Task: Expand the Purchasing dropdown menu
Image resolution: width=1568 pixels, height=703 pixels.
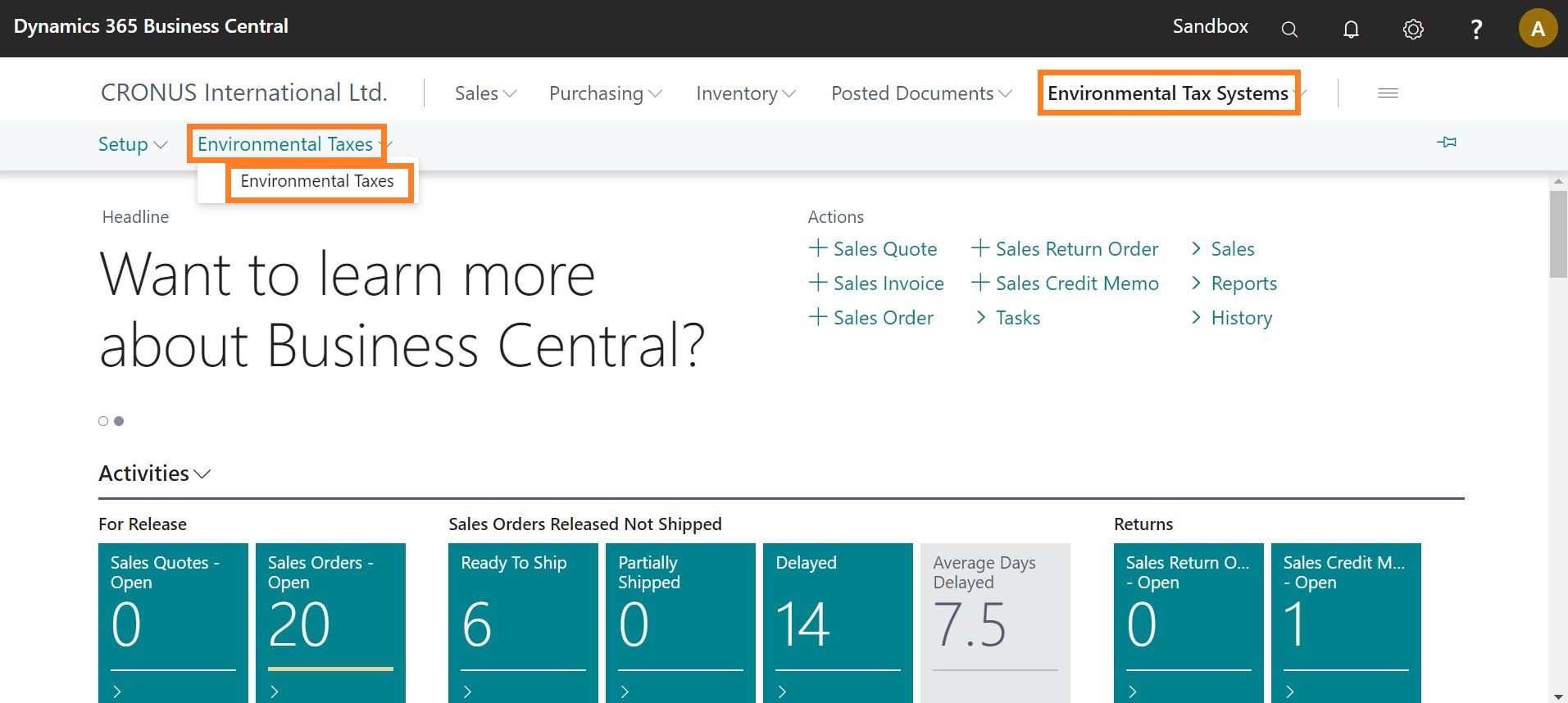Action: 605,93
